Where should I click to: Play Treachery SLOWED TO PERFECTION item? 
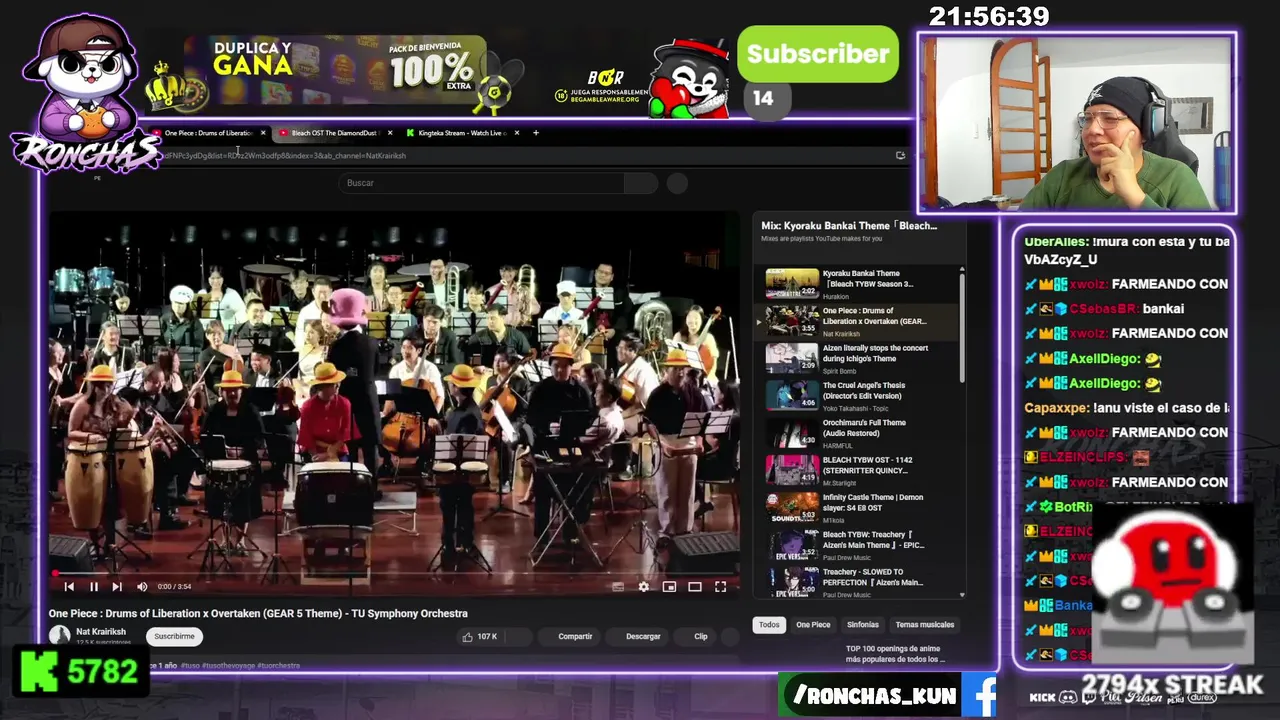tap(856, 582)
